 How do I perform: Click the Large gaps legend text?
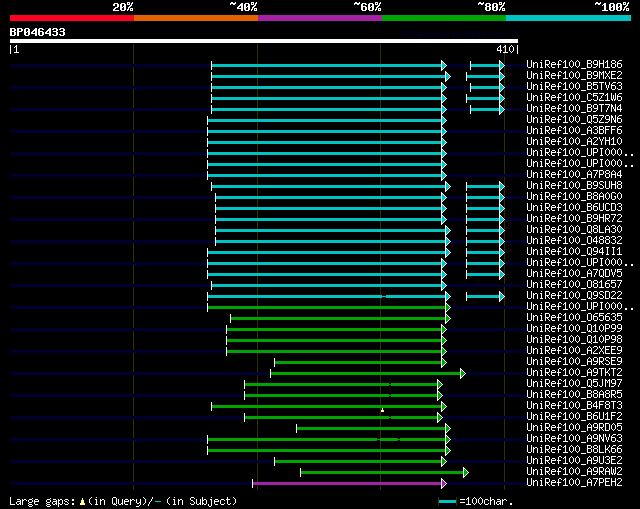[x=123, y=501]
